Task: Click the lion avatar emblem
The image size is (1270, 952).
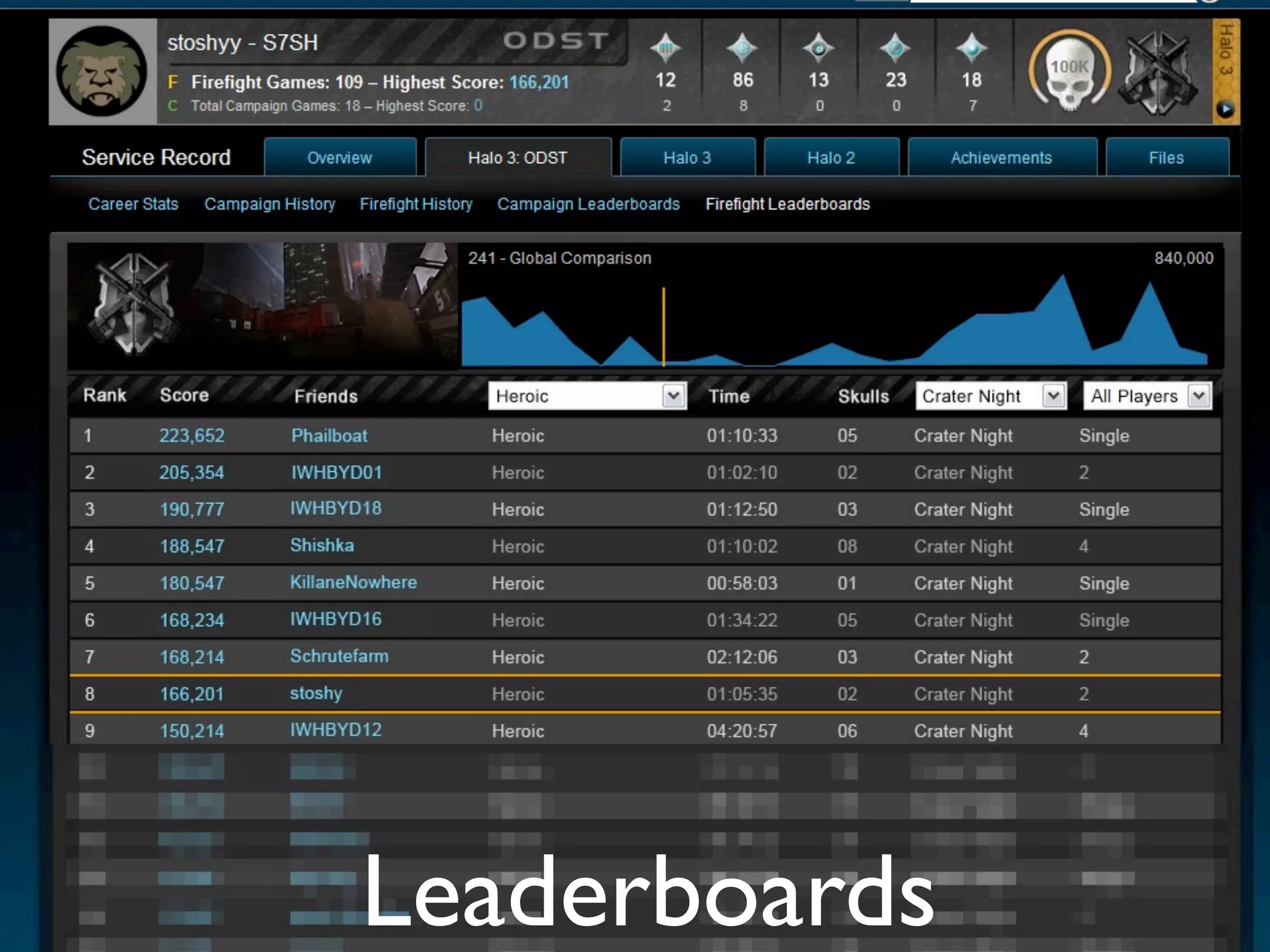Action: (102, 72)
